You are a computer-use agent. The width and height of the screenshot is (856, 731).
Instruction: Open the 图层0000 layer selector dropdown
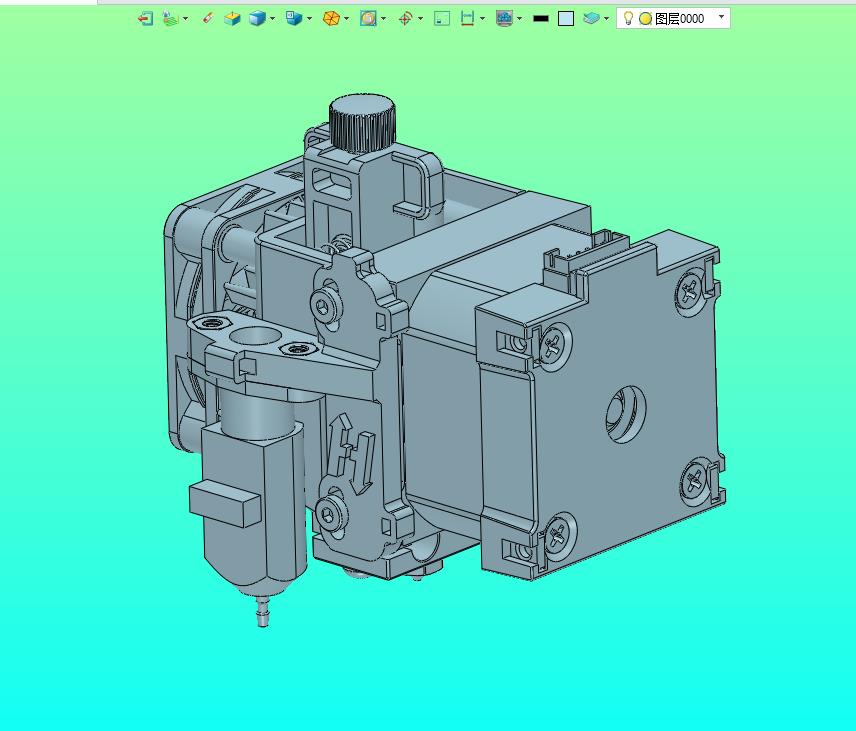[721, 17]
